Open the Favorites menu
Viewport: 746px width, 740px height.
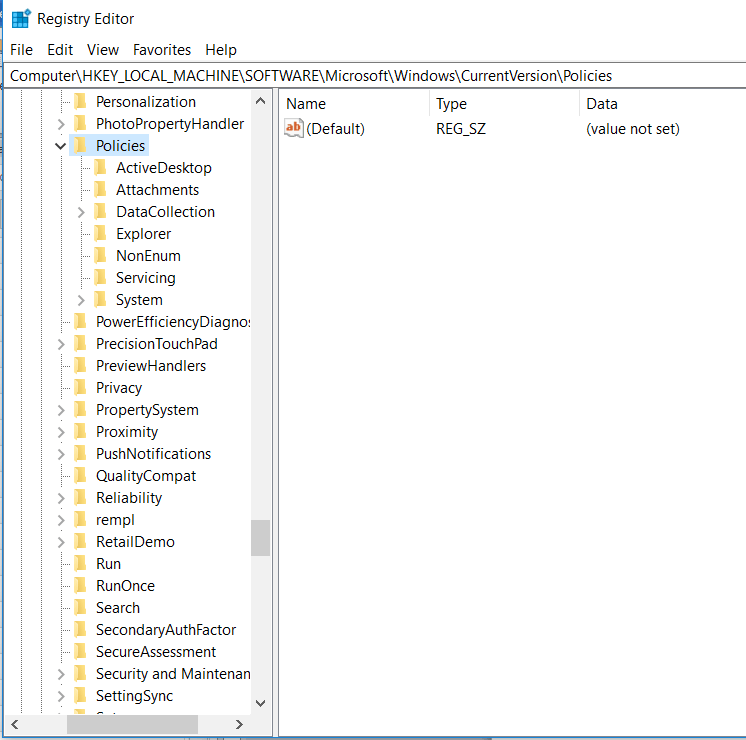[x=162, y=49]
